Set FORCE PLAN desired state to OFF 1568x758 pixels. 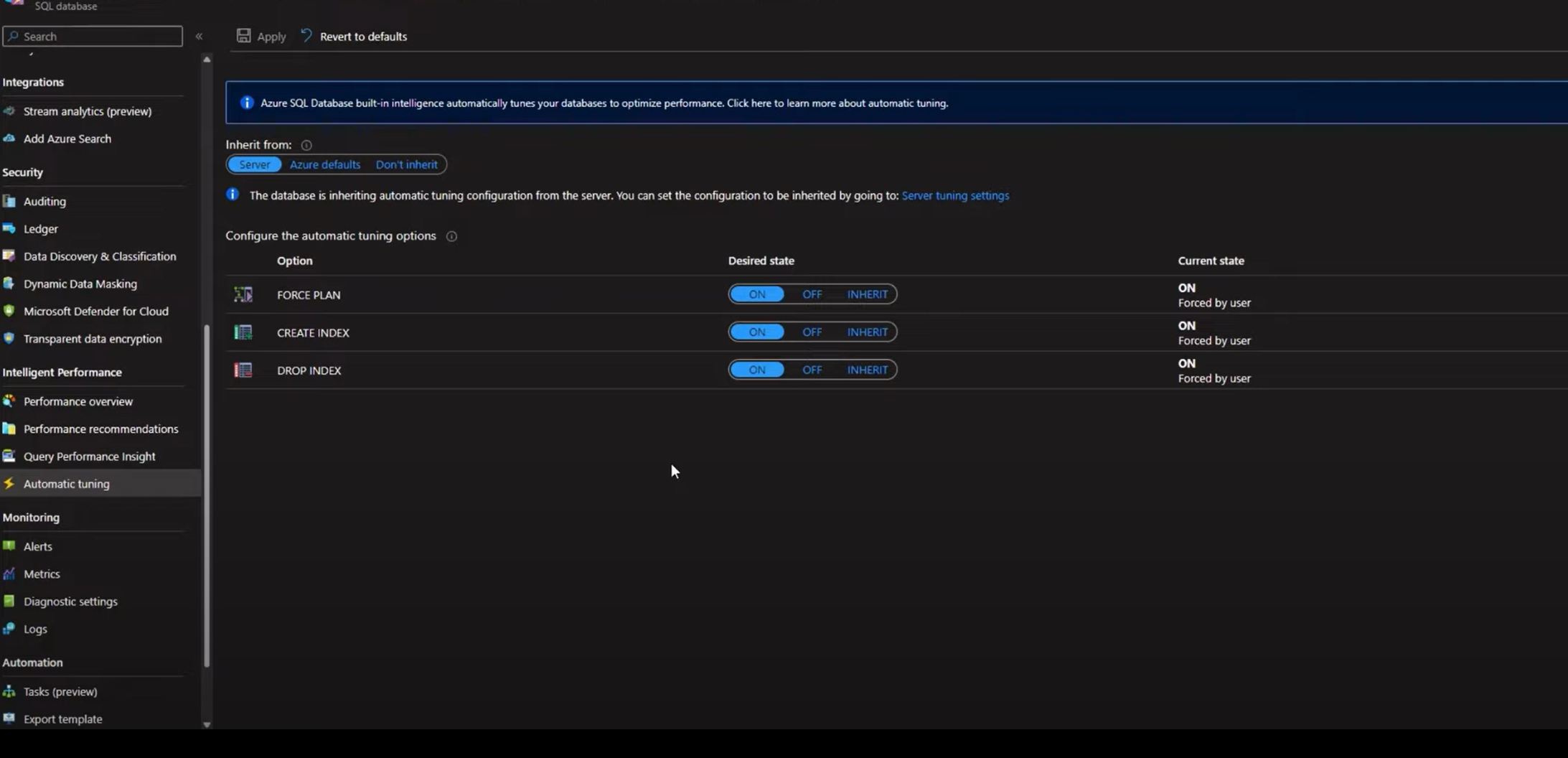(x=812, y=294)
